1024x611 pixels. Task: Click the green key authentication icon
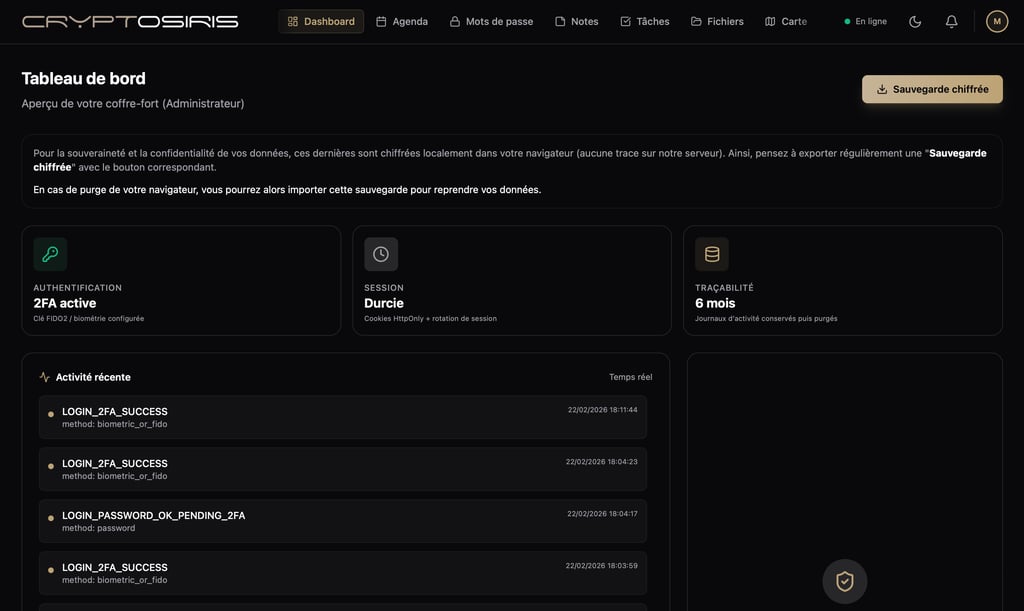(50, 254)
